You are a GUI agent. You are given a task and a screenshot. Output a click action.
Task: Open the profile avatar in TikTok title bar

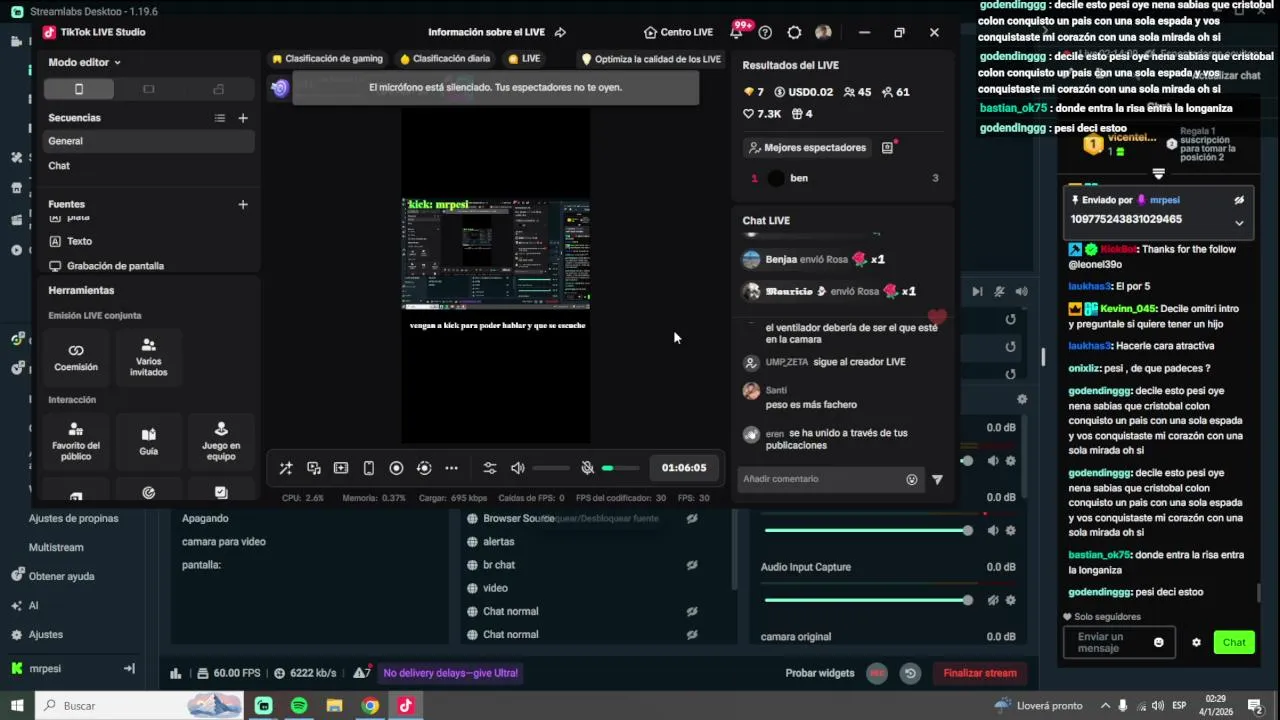tap(823, 32)
